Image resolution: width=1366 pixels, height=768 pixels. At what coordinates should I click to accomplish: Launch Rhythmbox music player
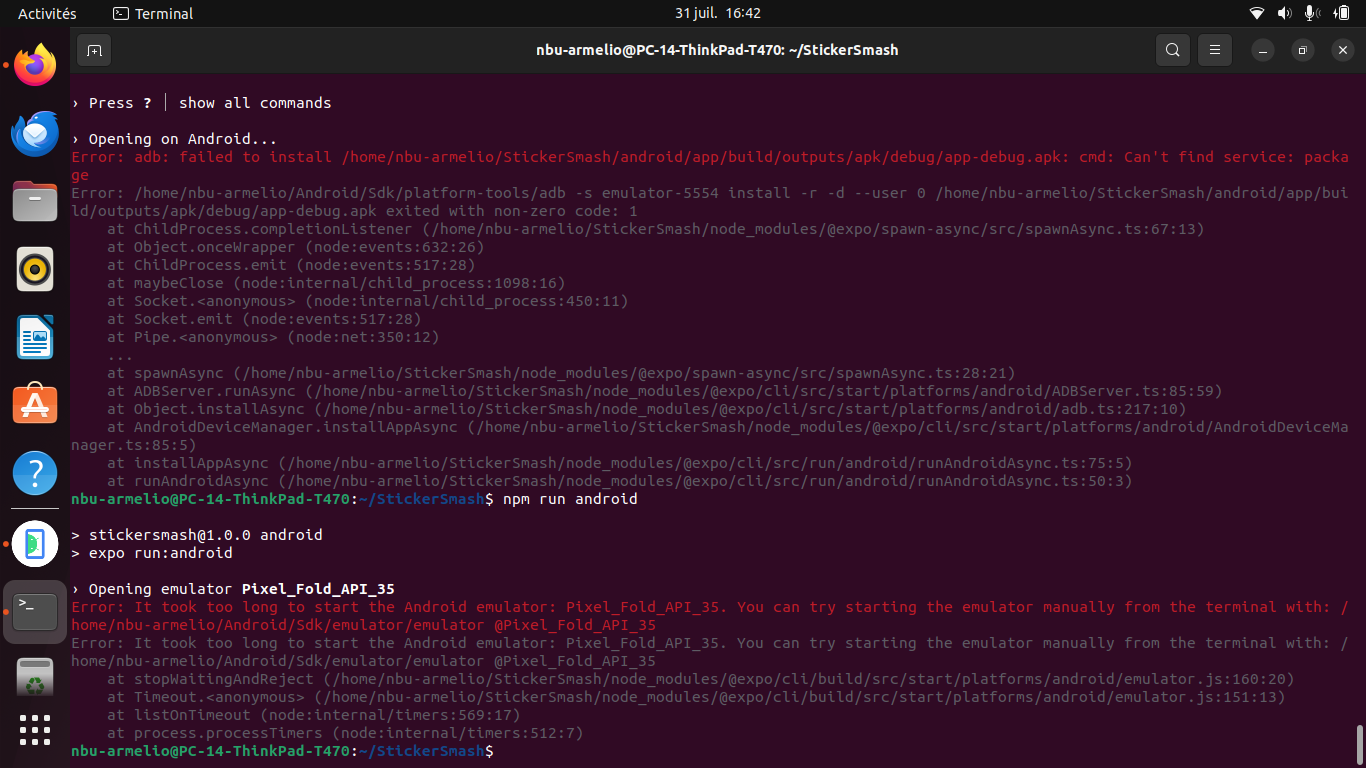pyautogui.click(x=35, y=270)
